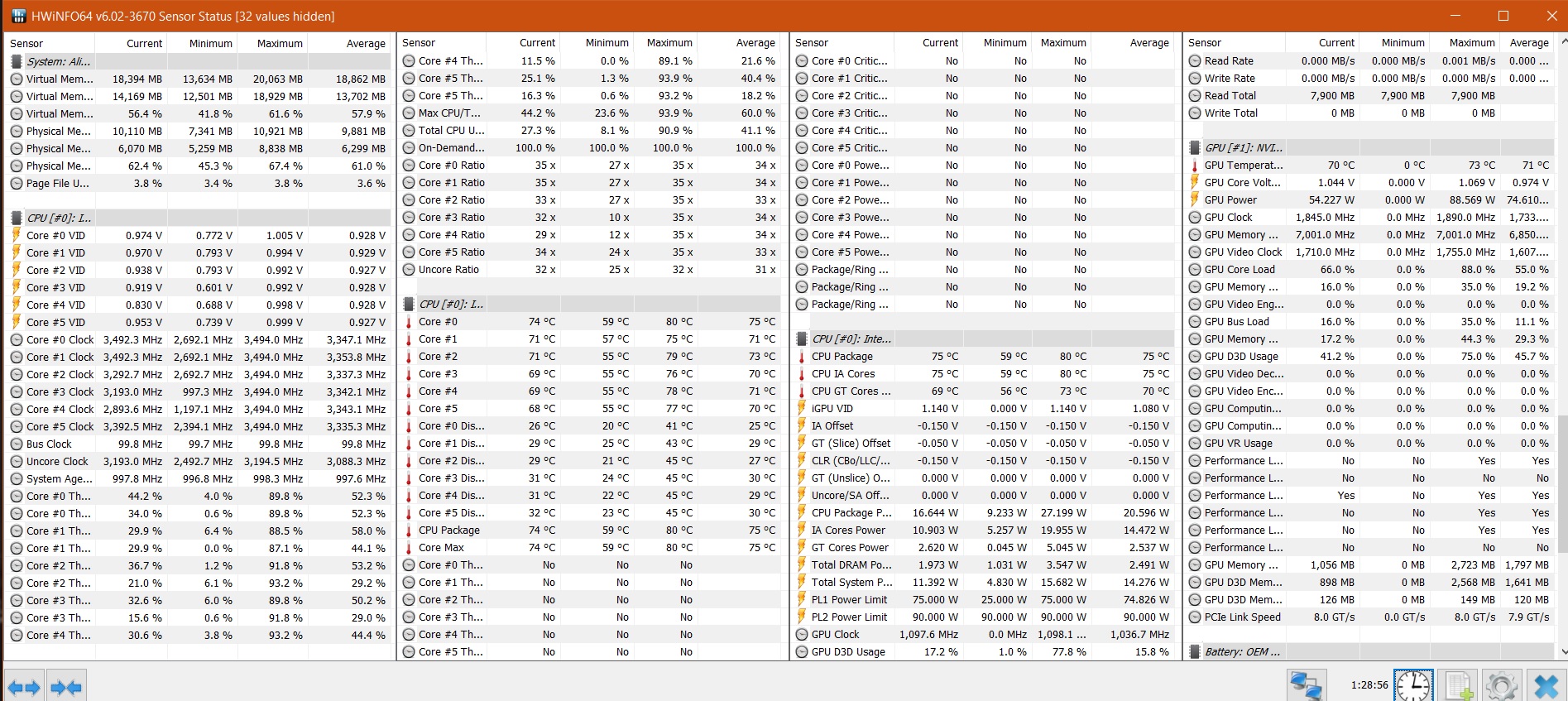This screenshot has height=701, width=1568.
Task: Select the CPU [#0]: Inte... group header row
Action: 984,338
